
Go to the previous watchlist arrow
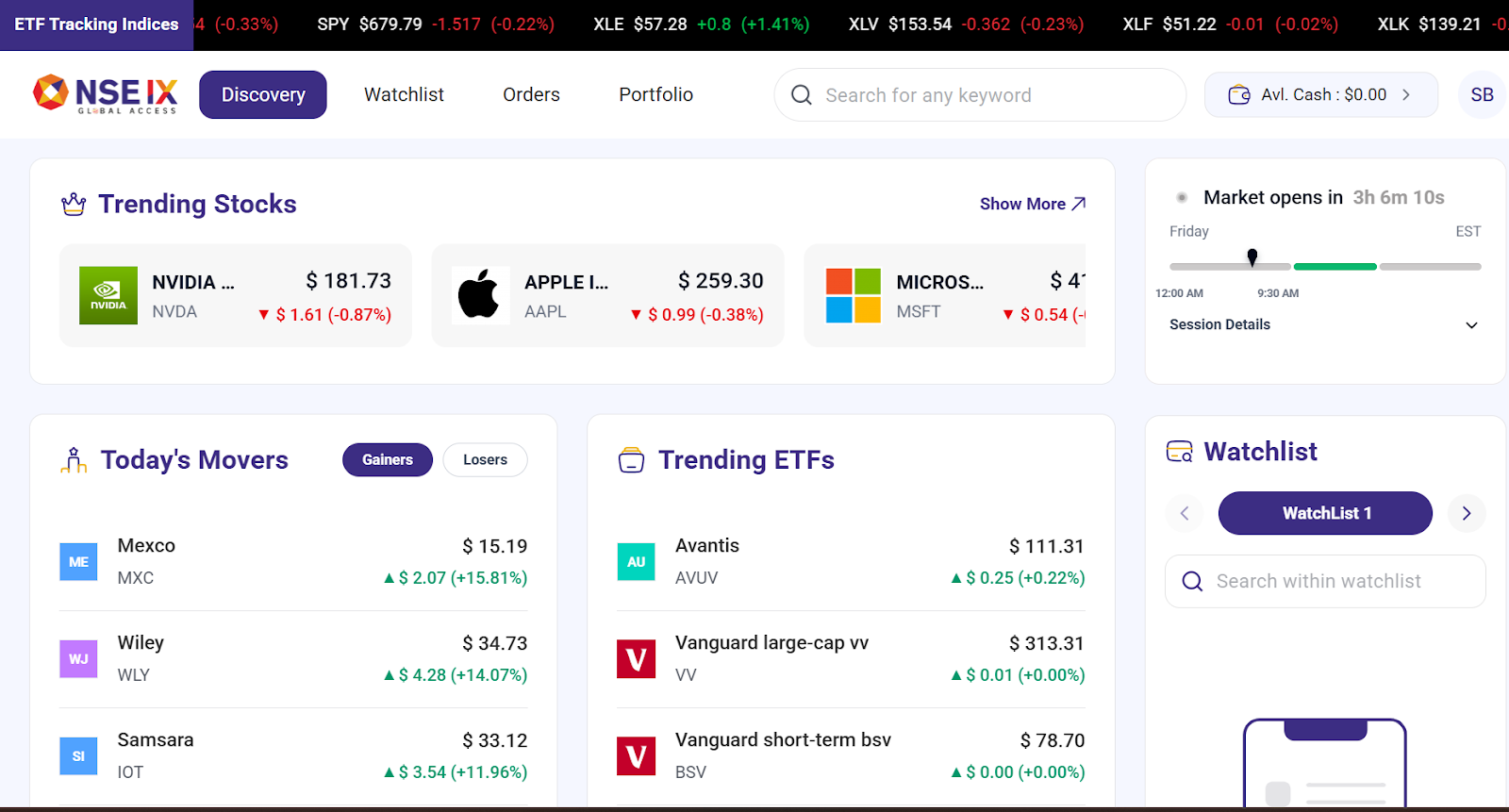(1185, 513)
